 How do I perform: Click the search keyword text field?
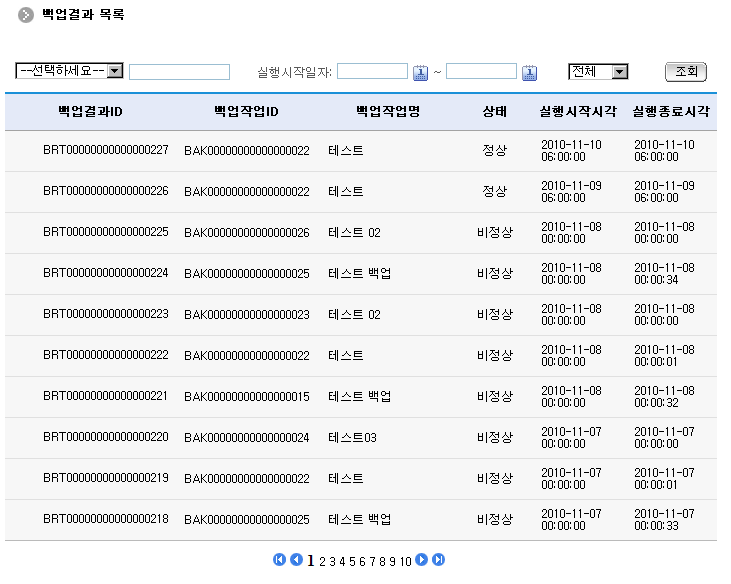(179, 72)
